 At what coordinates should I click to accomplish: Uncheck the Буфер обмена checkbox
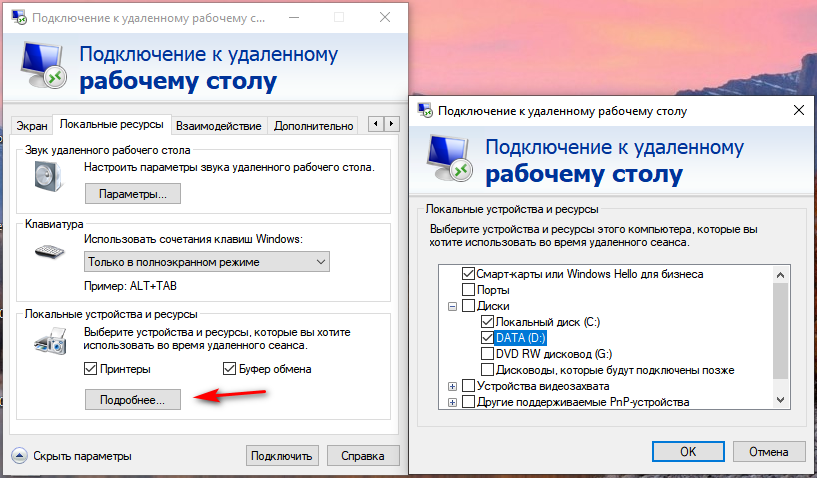coord(228,369)
